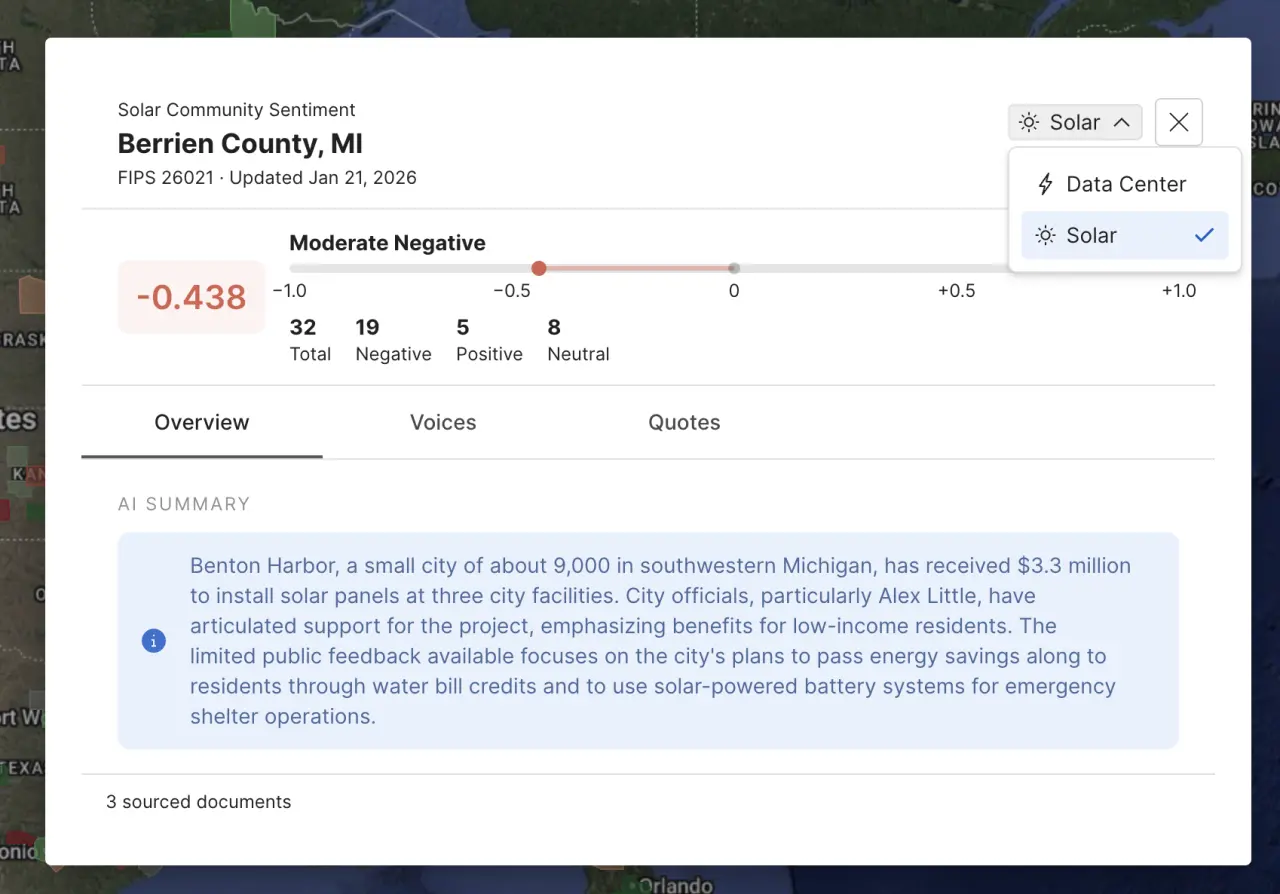Screen dimensions: 1280x894
Task: Click the Solar Community Sentiment subtitle
Action: 237,110
